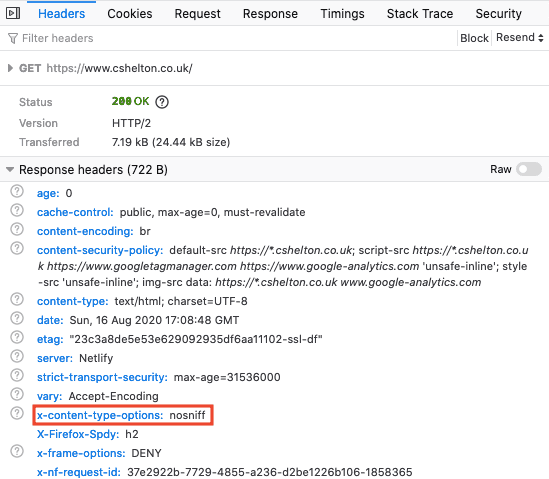Image resolution: width=549 pixels, height=479 pixels.
Task: Click the Accept-Encoding vary value
Action: click(113, 396)
